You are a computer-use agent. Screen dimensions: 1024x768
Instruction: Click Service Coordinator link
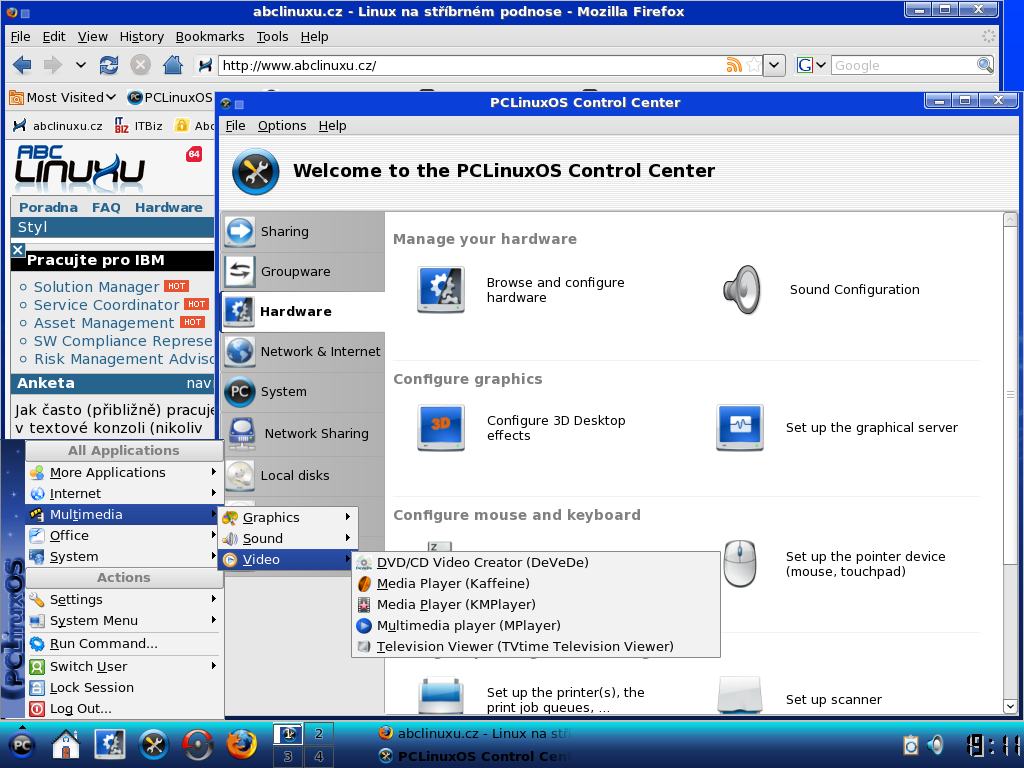click(x=106, y=305)
